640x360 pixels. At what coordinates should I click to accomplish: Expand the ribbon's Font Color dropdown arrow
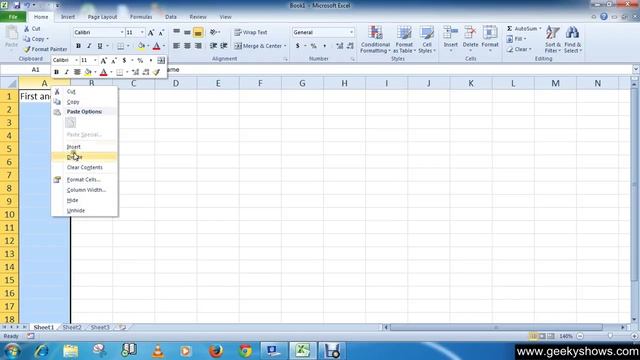[164, 46]
